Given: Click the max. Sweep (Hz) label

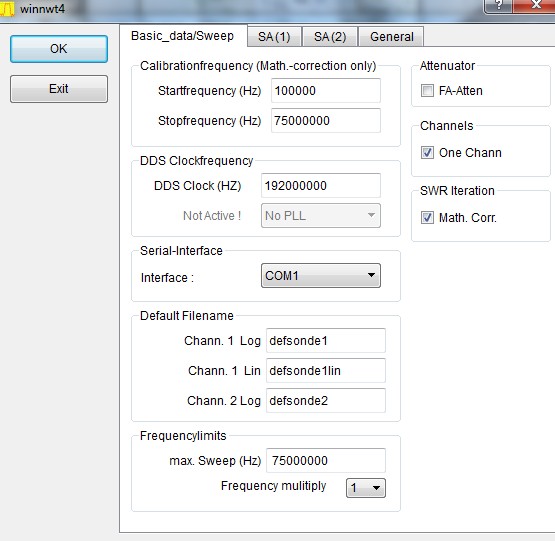Looking at the screenshot, I should click(x=215, y=461).
